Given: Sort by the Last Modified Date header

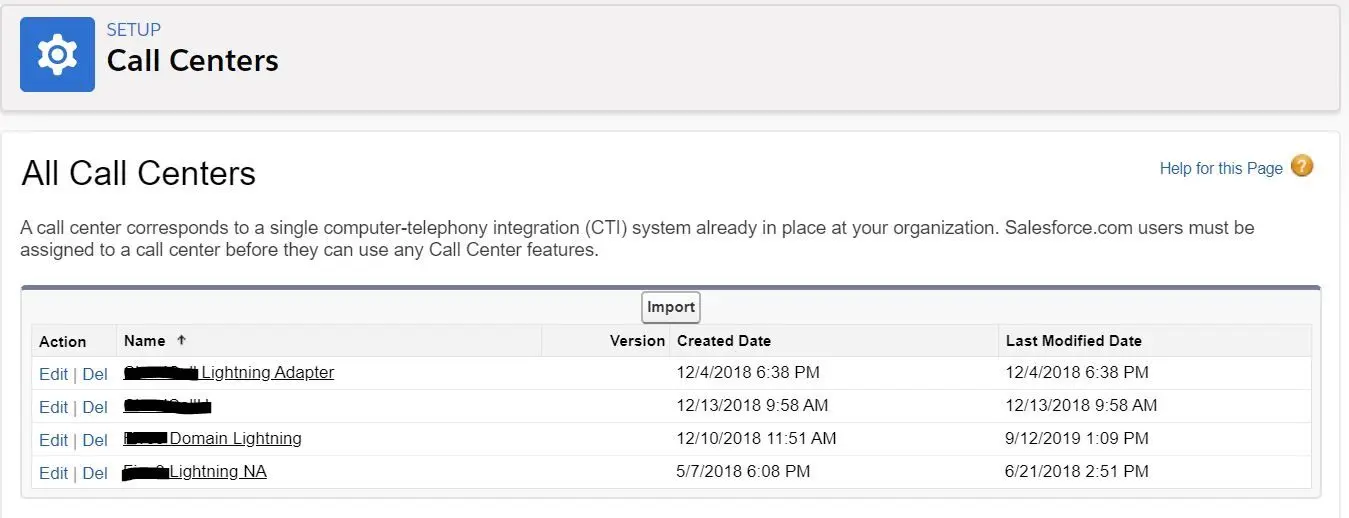Looking at the screenshot, I should [1074, 340].
